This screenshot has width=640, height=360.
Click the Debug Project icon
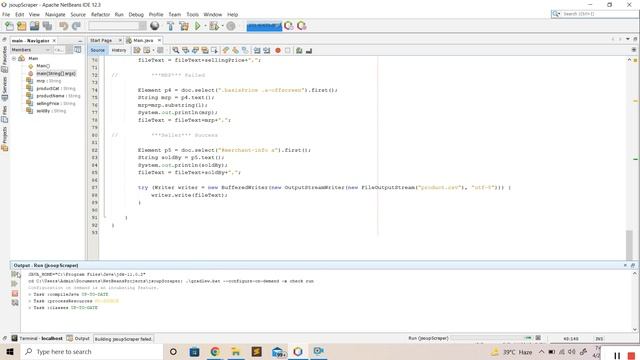click(x=213, y=26)
